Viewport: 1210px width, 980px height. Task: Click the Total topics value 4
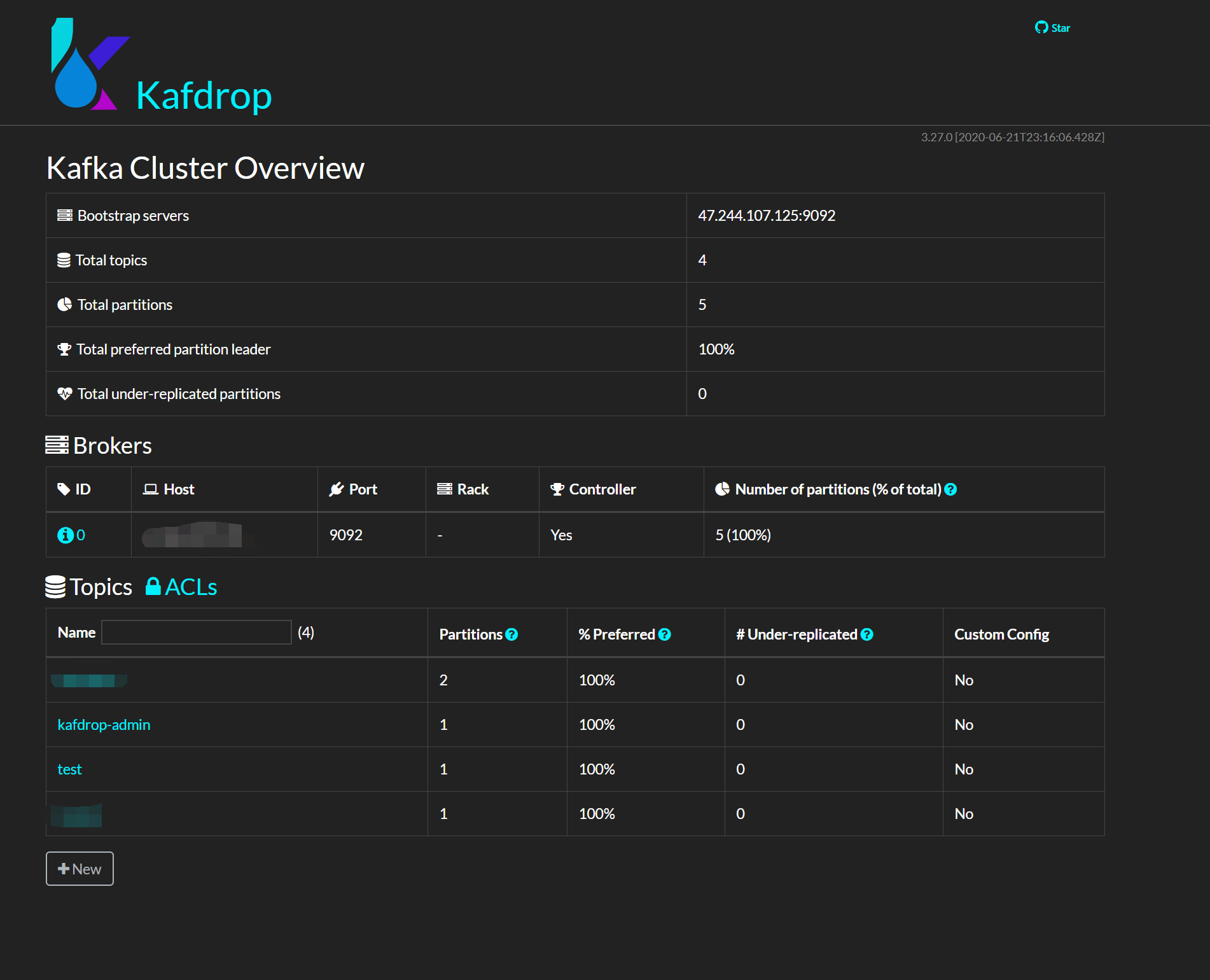click(702, 260)
